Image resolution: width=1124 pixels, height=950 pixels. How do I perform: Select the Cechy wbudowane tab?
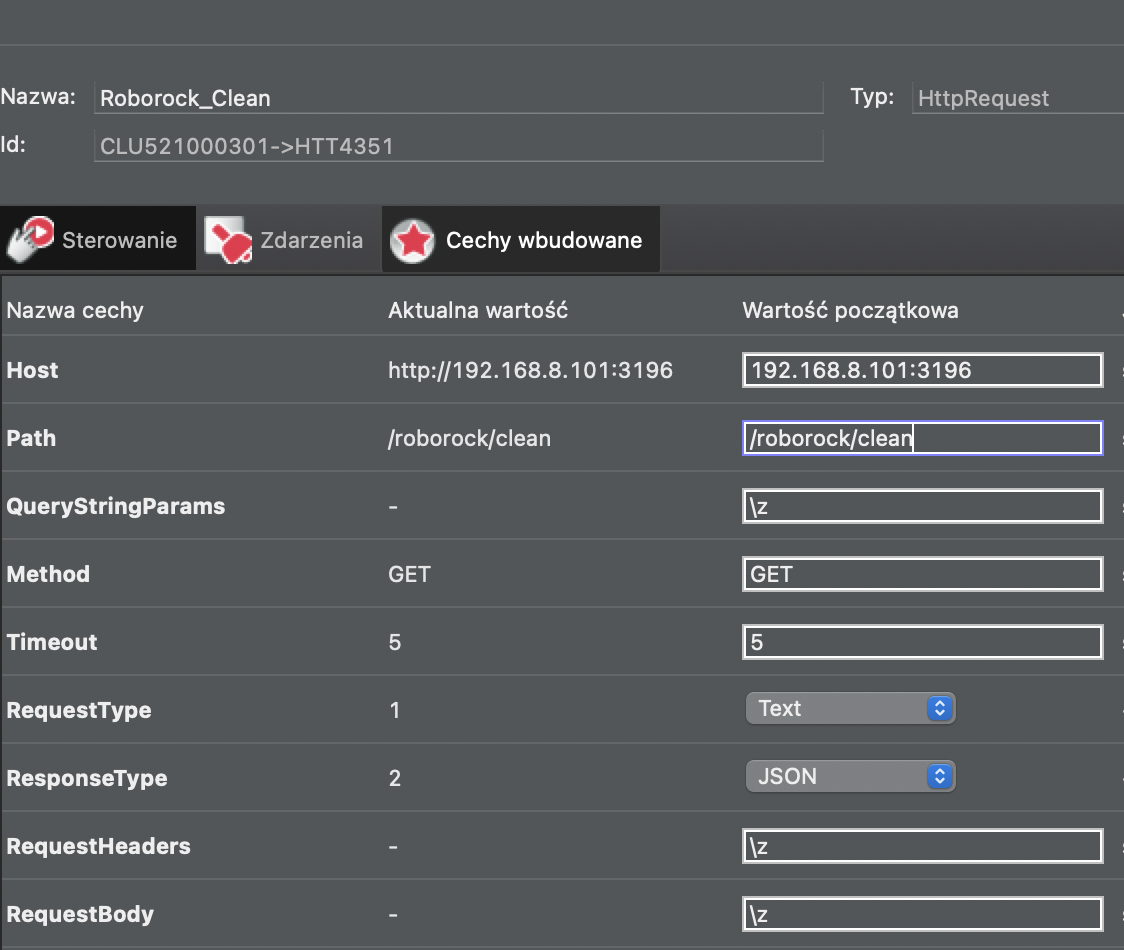[520, 239]
